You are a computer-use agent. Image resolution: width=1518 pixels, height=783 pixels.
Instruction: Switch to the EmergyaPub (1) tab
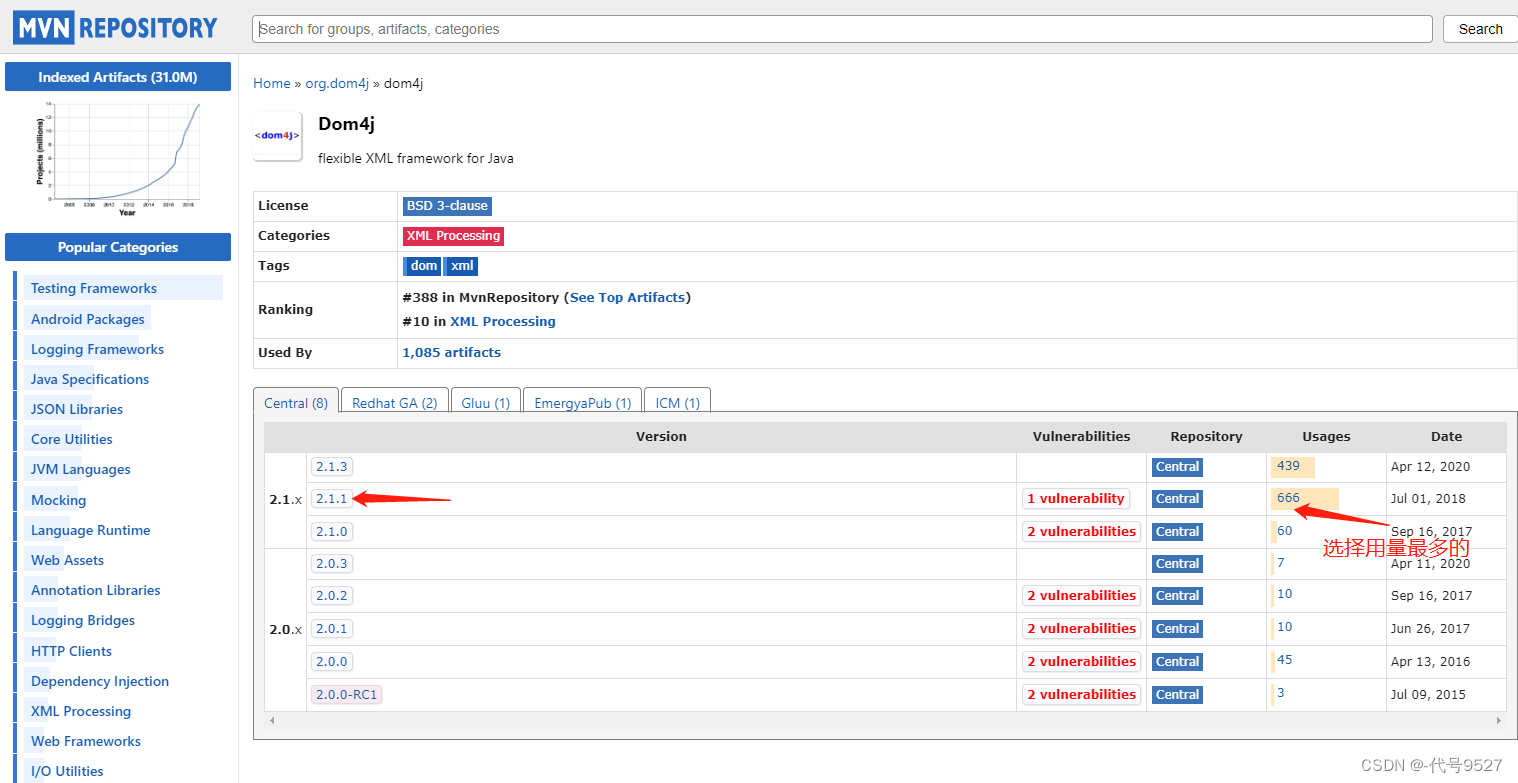tap(583, 403)
